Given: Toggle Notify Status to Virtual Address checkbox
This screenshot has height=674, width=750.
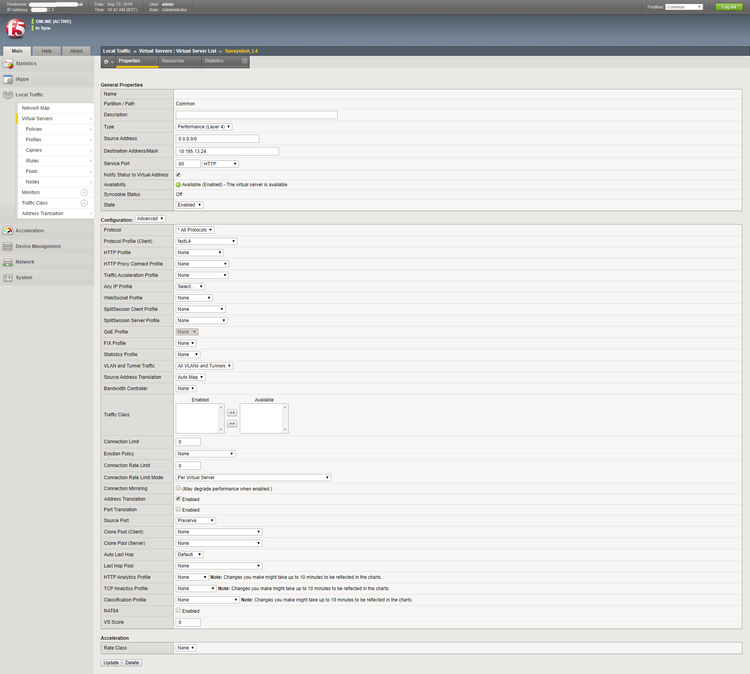Looking at the screenshot, I should (x=178, y=175).
